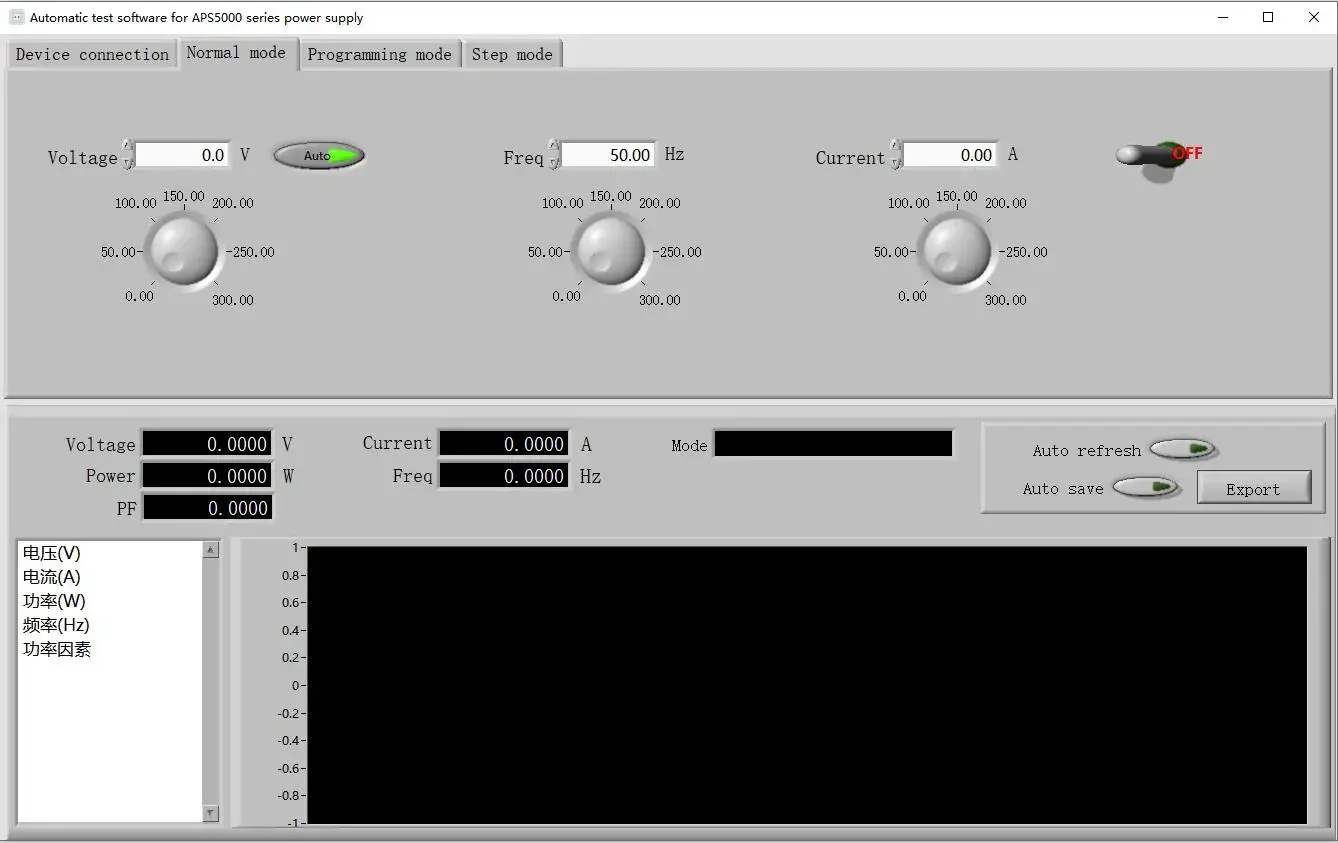Click the black waveform chart area
1338x843 pixels.
[x=806, y=685]
